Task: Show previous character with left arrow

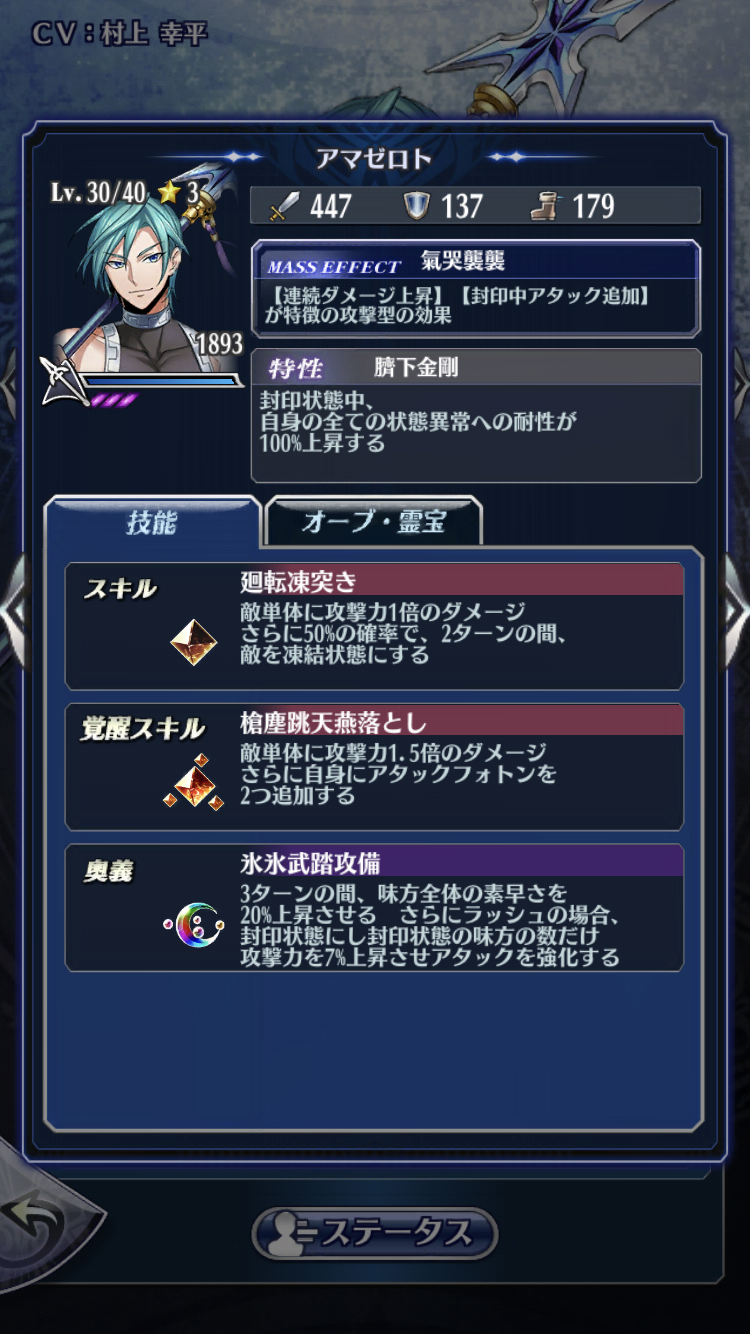Action: tap(14, 610)
